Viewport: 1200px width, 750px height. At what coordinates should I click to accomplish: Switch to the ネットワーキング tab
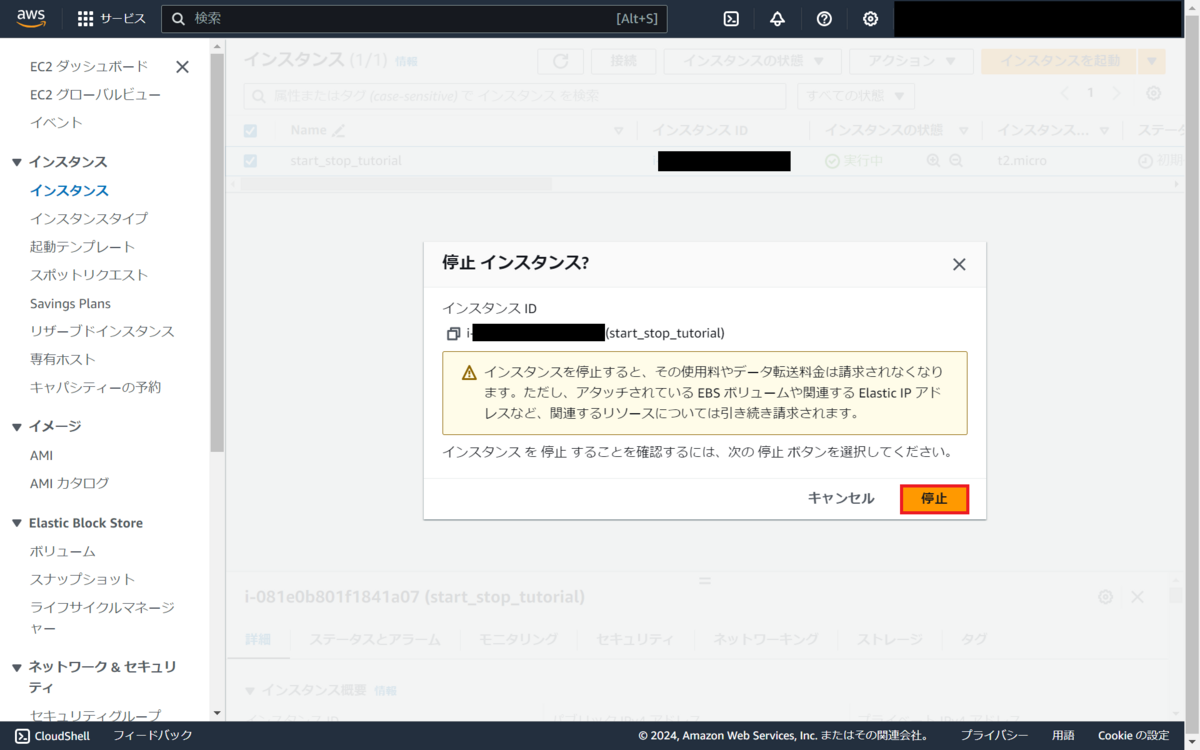(765, 639)
